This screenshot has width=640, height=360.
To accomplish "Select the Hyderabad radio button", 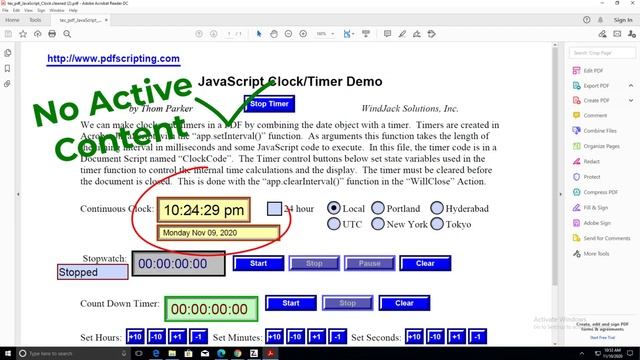I will pos(437,208).
